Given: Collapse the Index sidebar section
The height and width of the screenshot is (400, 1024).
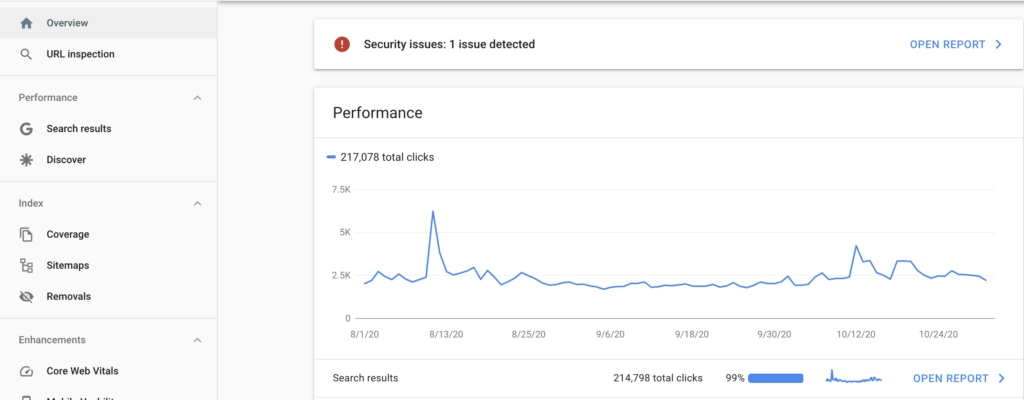Looking at the screenshot, I should point(197,204).
